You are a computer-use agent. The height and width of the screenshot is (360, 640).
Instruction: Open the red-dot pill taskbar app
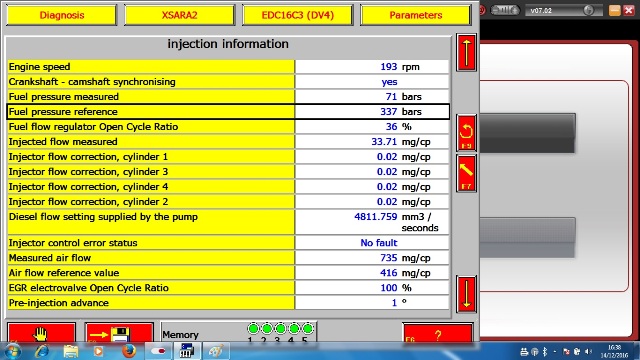158,351
